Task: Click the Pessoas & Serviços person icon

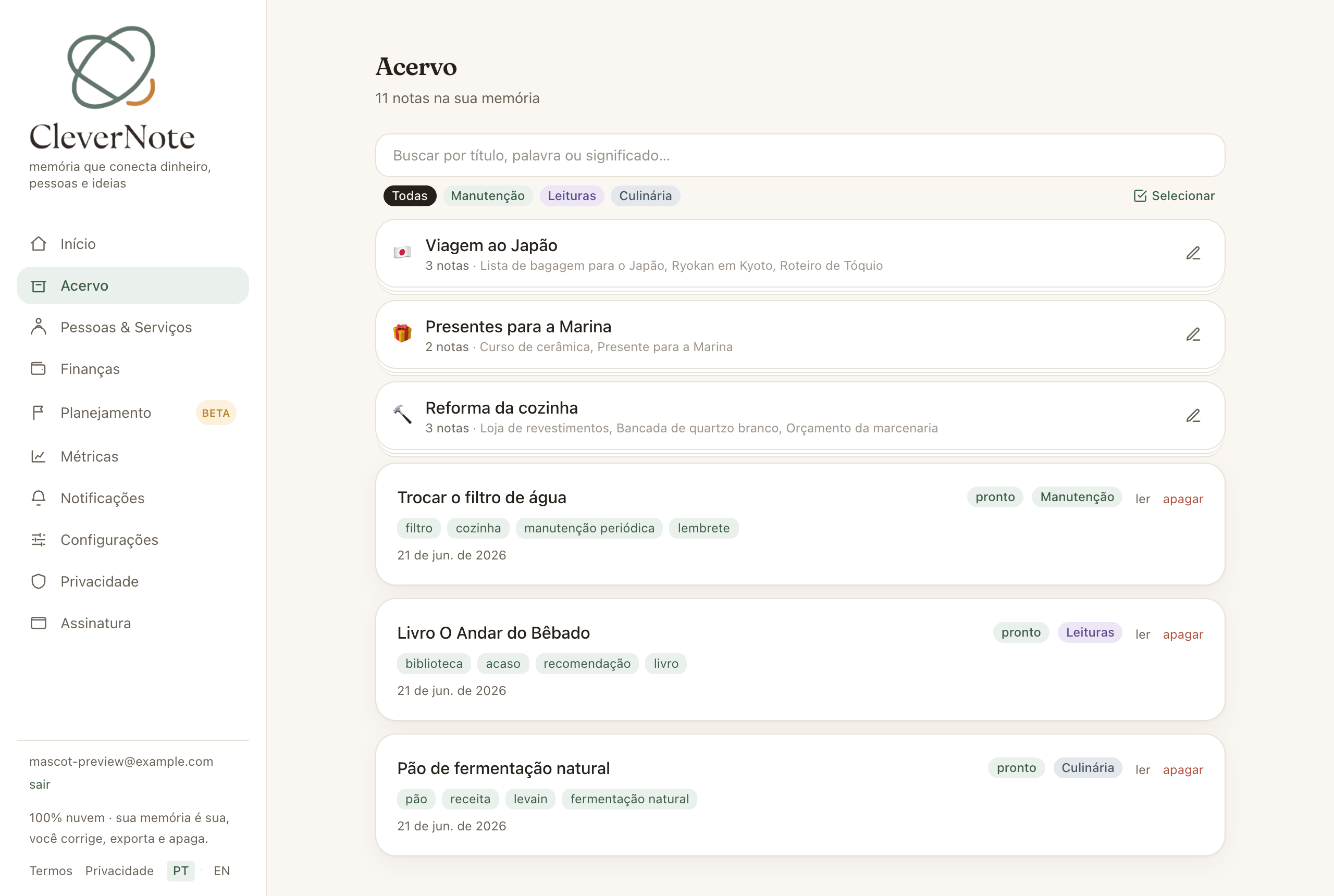Action: click(x=38, y=327)
